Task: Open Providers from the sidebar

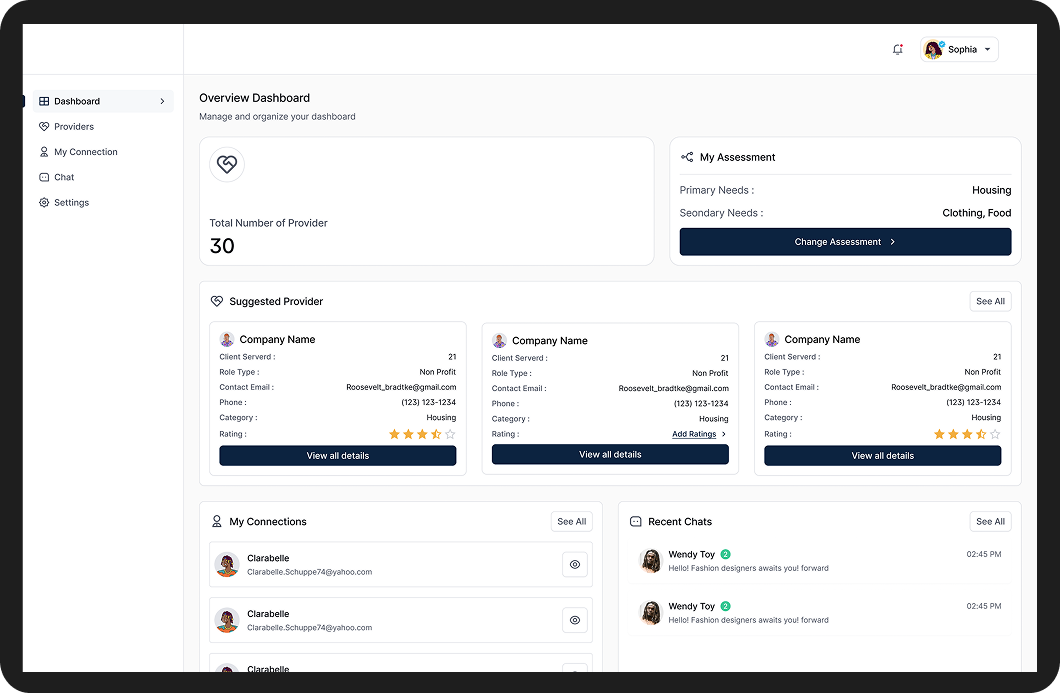Action: tap(74, 126)
